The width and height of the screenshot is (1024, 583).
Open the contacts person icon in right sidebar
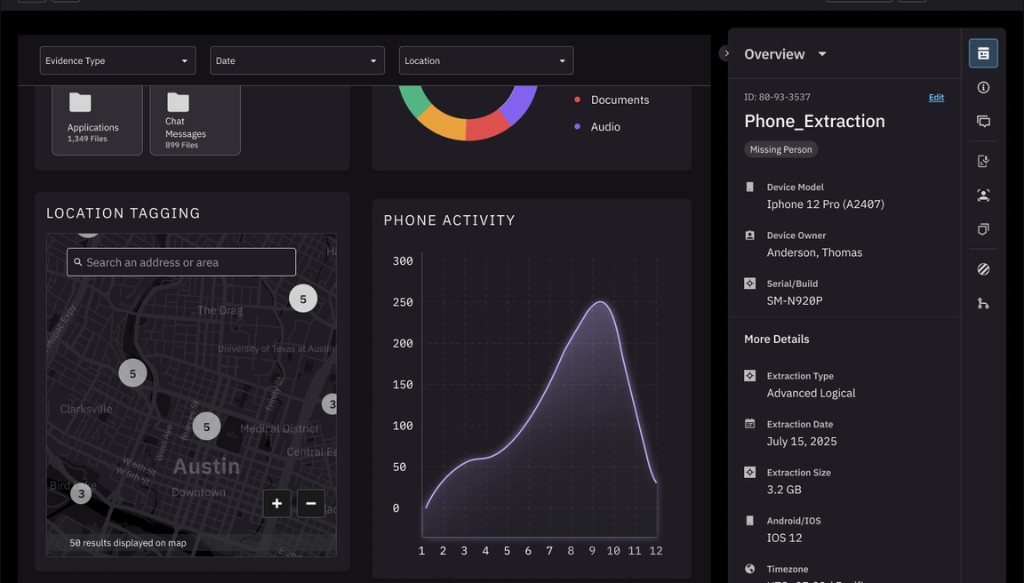983,196
